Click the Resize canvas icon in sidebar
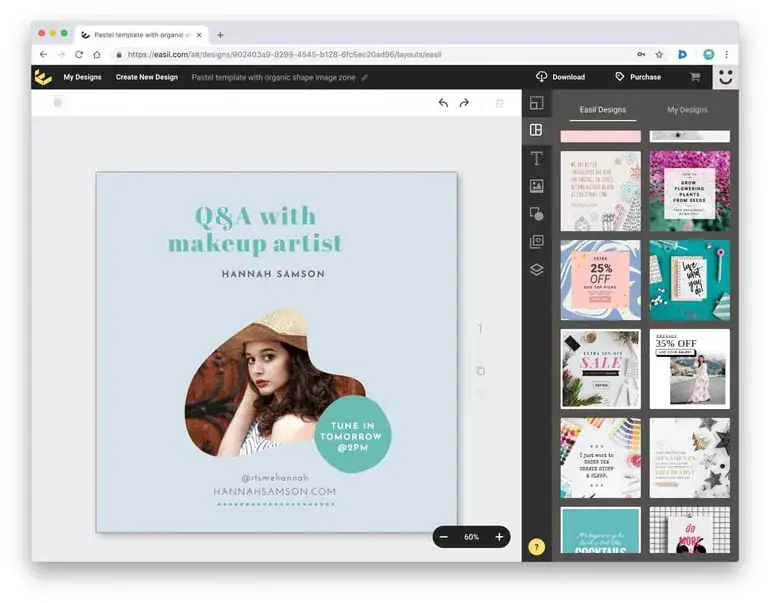This screenshot has height=603, width=770. pyautogui.click(x=536, y=103)
